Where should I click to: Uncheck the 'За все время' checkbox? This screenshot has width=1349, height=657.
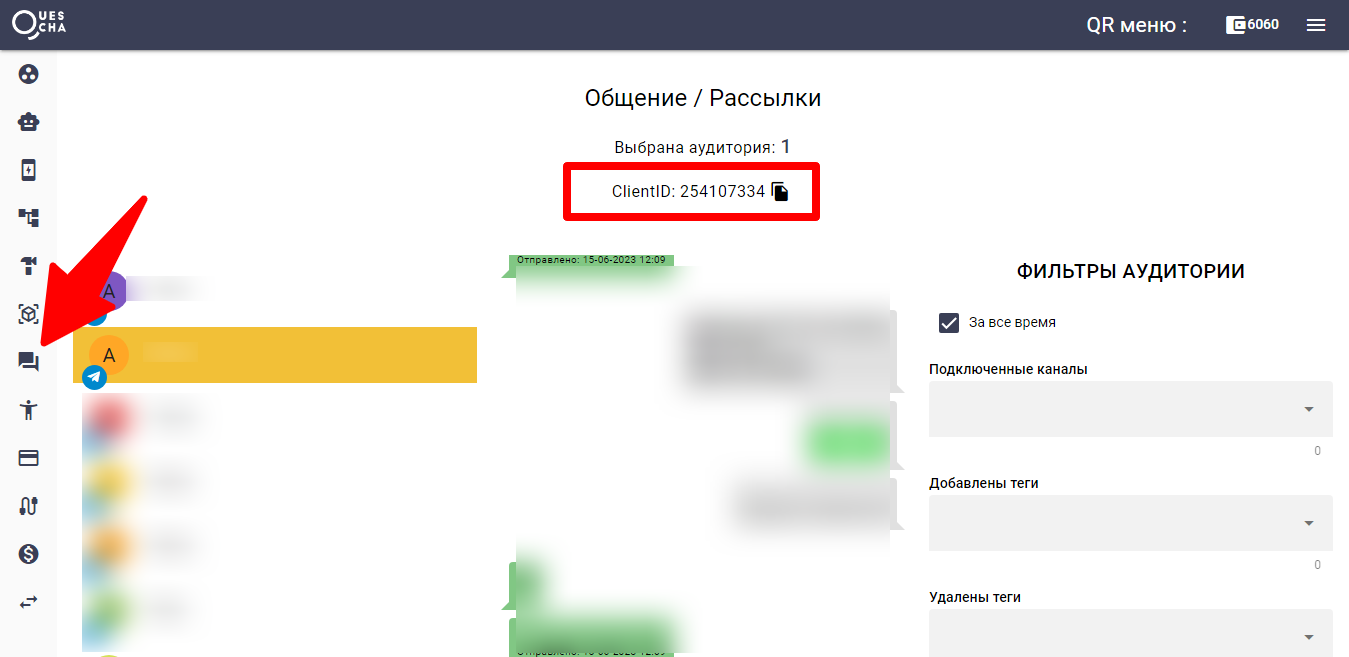point(949,322)
